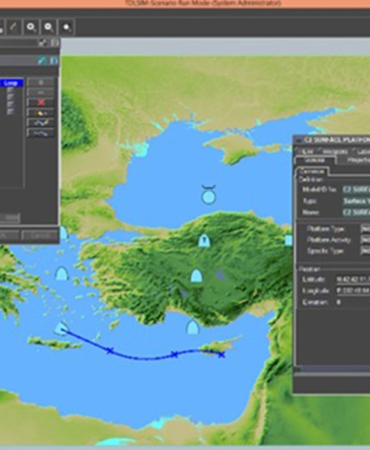The width and height of the screenshot is (370, 450).
Task: Select the platform symbol off Turkey's south coast
Action: tap(192, 327)
